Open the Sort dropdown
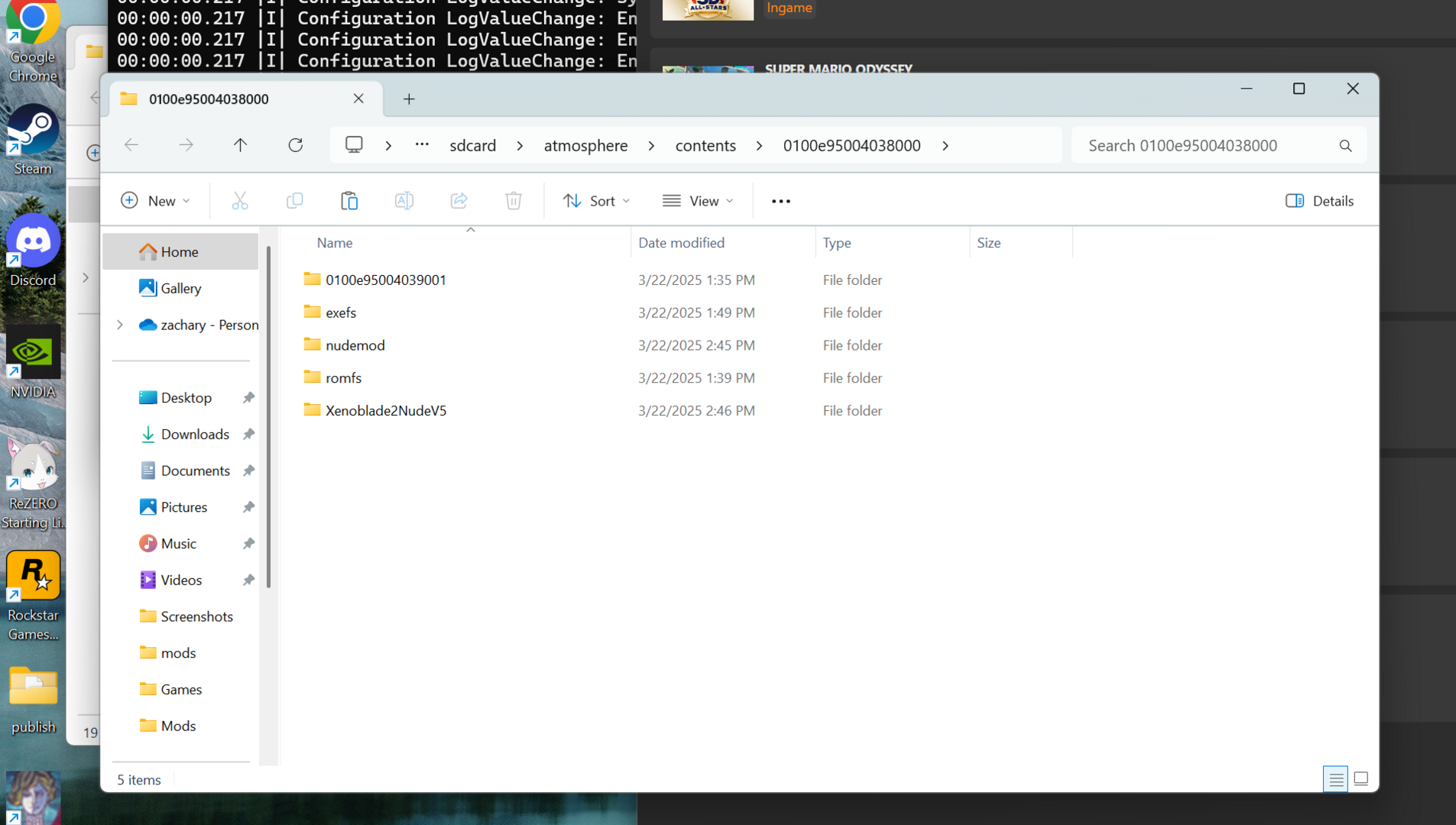 [x=597, y=201]
